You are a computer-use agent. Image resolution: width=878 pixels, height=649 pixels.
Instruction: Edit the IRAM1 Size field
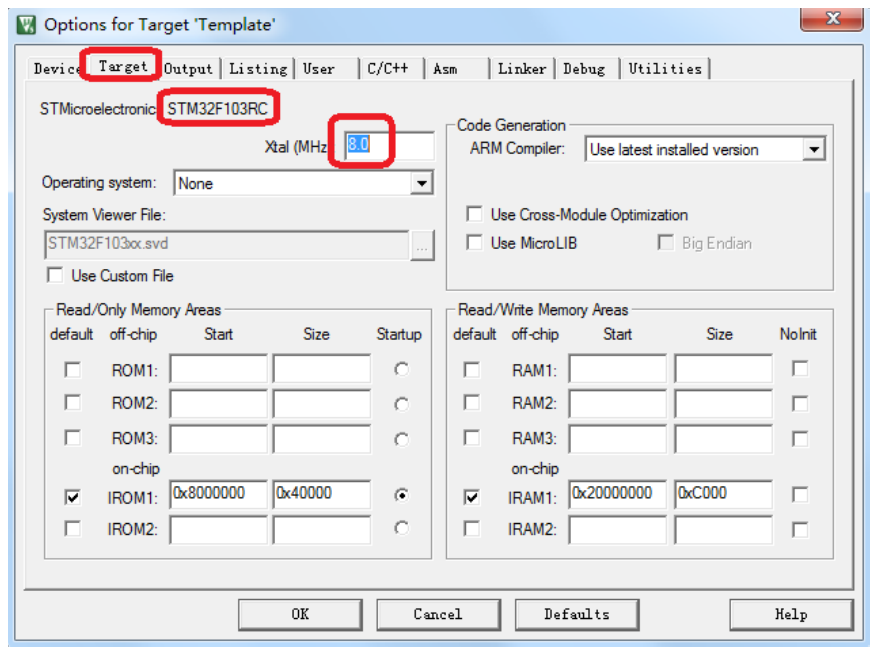click(x=723, y=494)
